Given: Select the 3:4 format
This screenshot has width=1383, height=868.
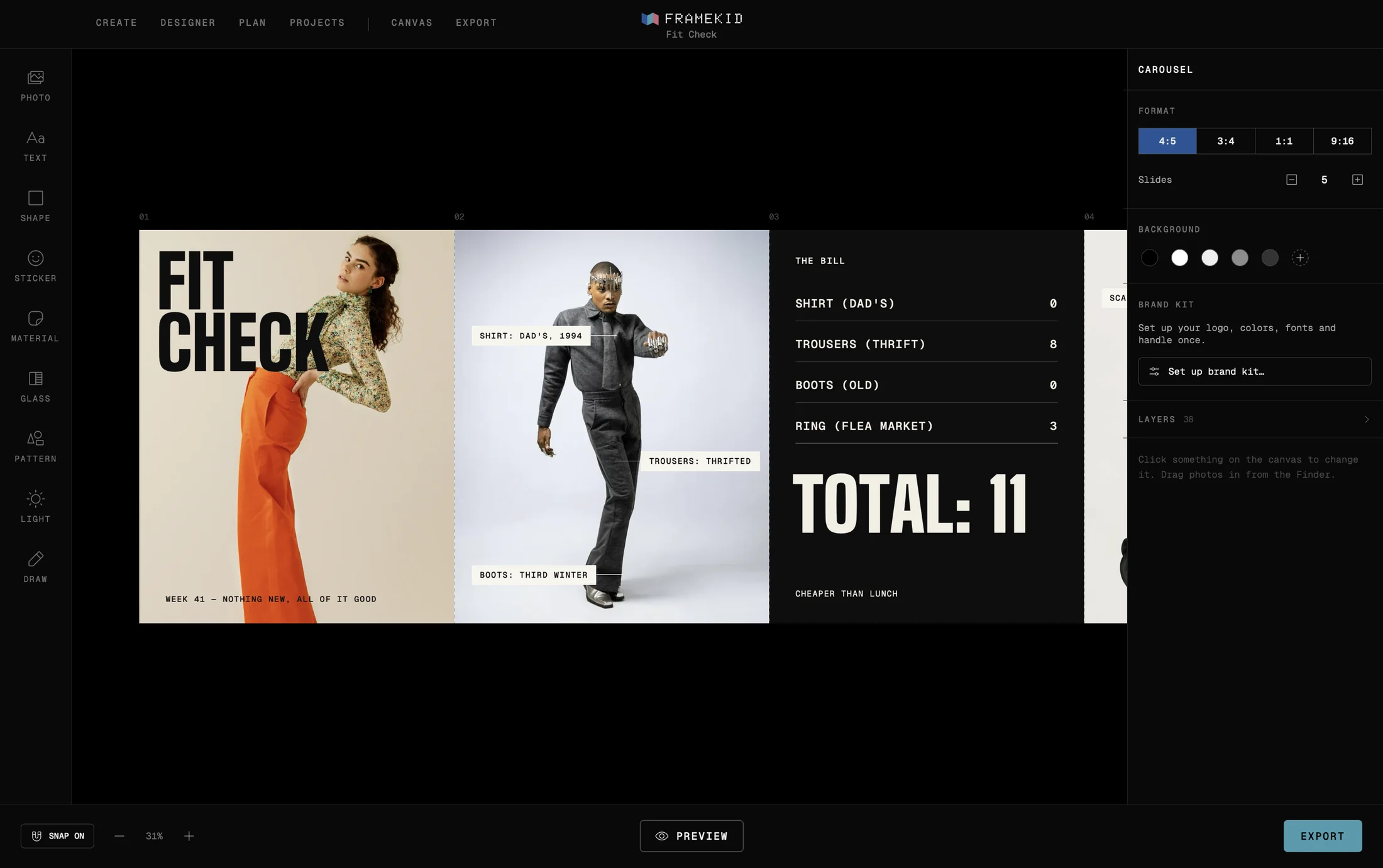Looking at the screenshot, I should point(1226,141).
